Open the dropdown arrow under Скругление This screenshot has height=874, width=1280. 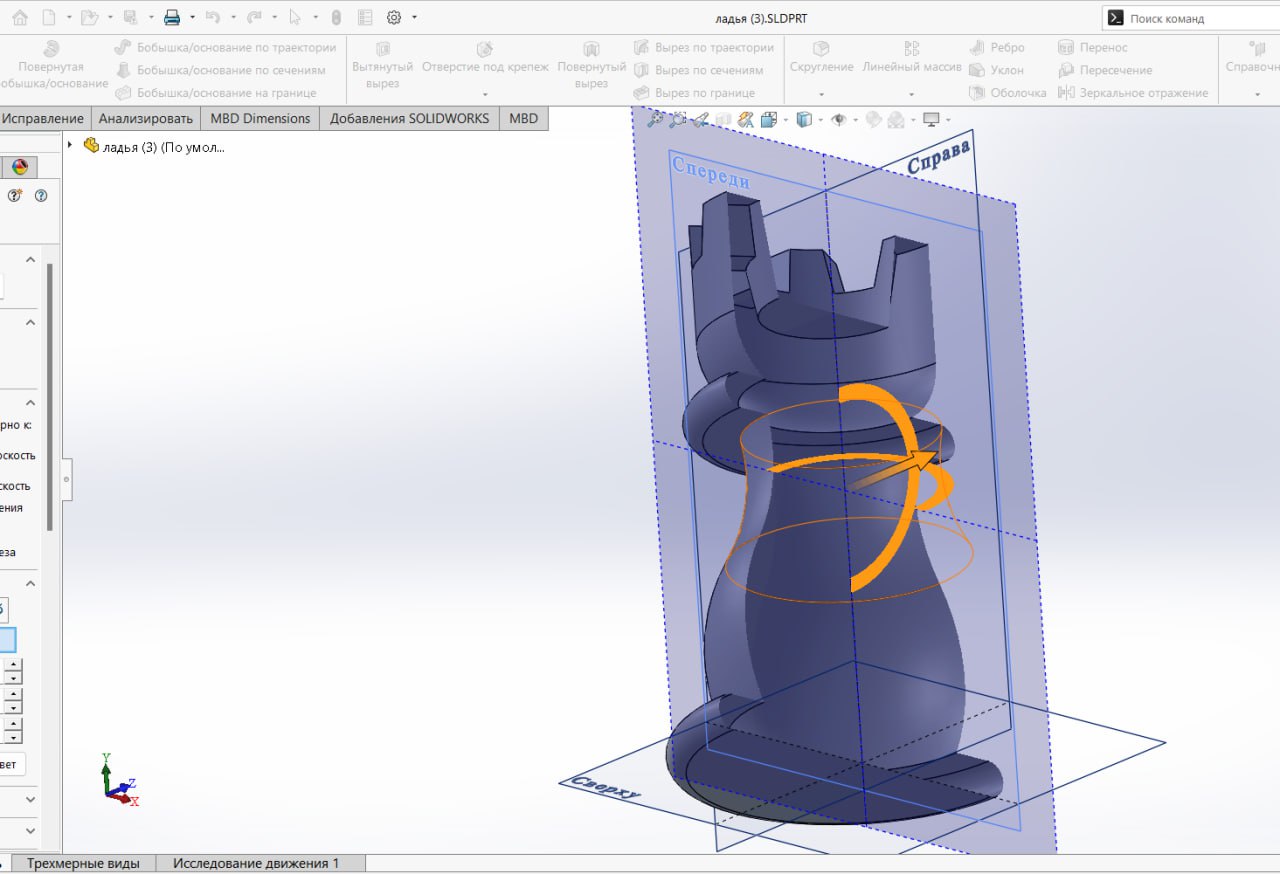[821, 94]
